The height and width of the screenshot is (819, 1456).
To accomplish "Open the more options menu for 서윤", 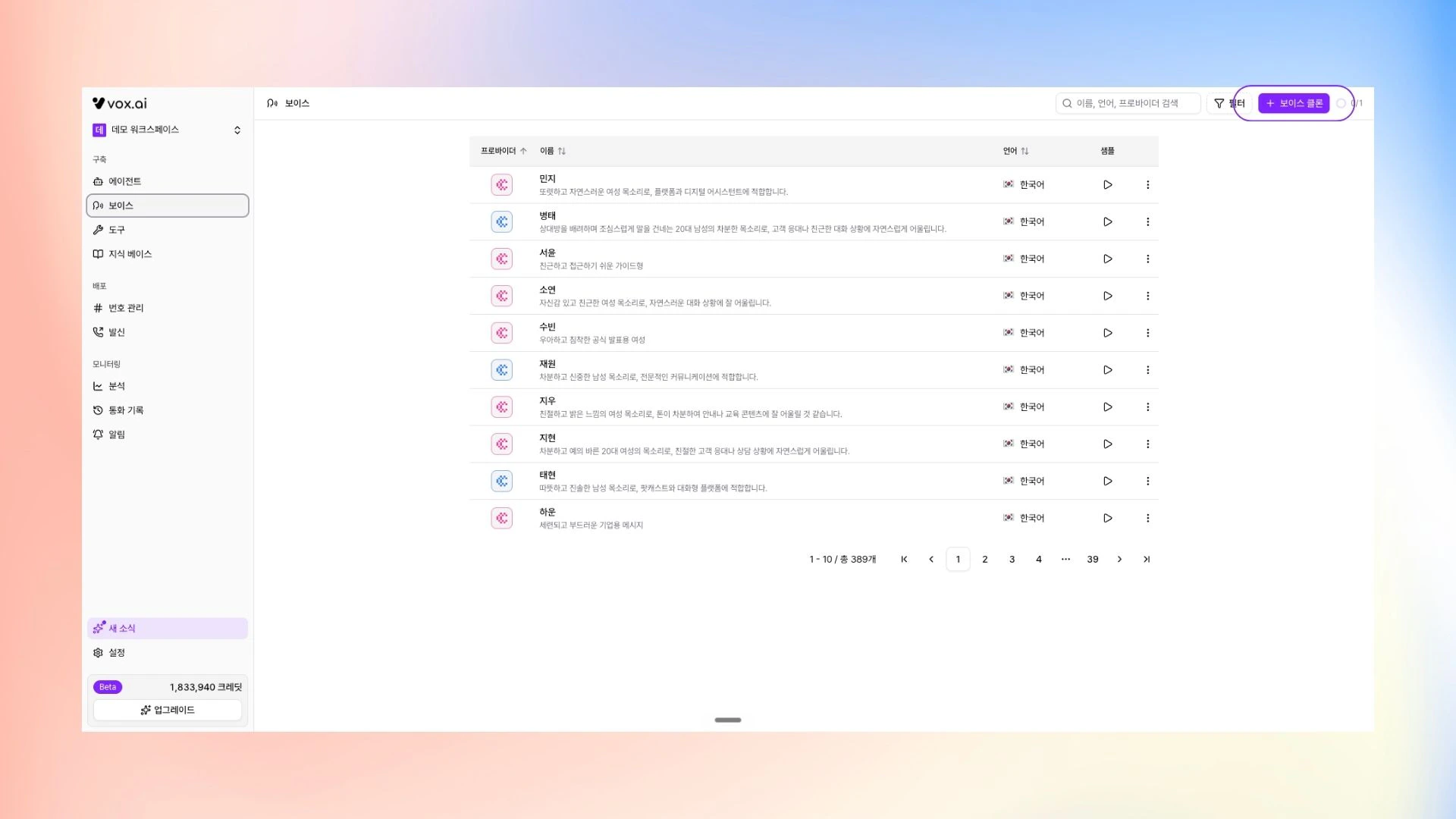I will tap(1147, 259).
